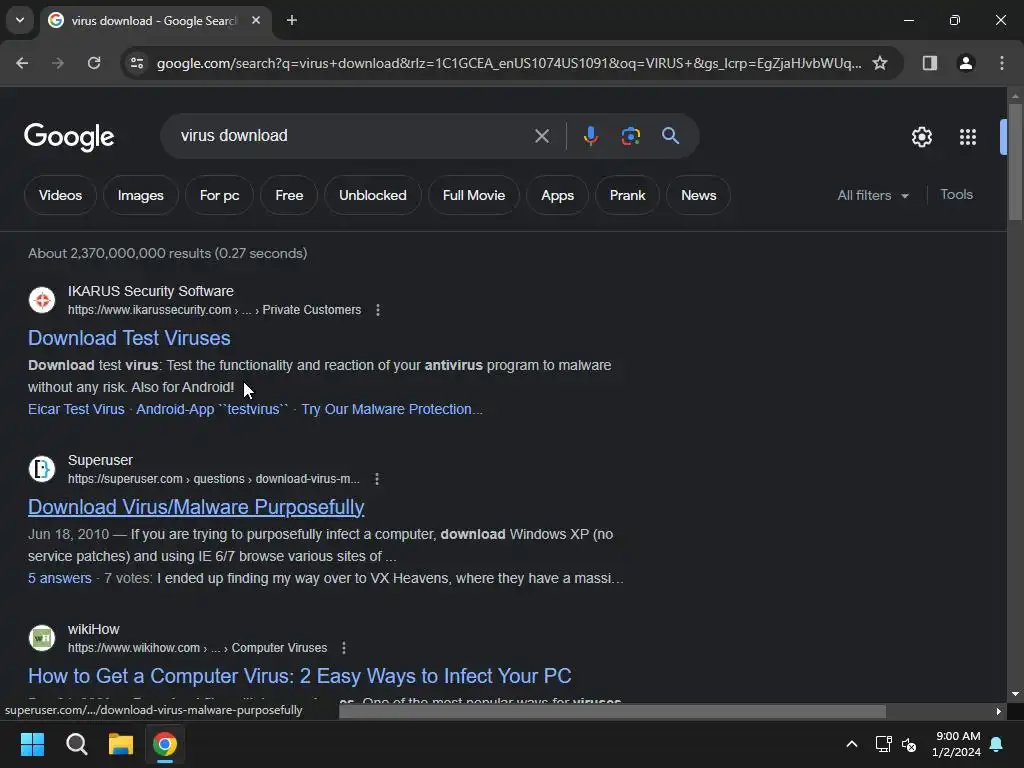The image size is (1024, 768).
Task: Click the wikiHow site favicon
Action: click(42, 638)
